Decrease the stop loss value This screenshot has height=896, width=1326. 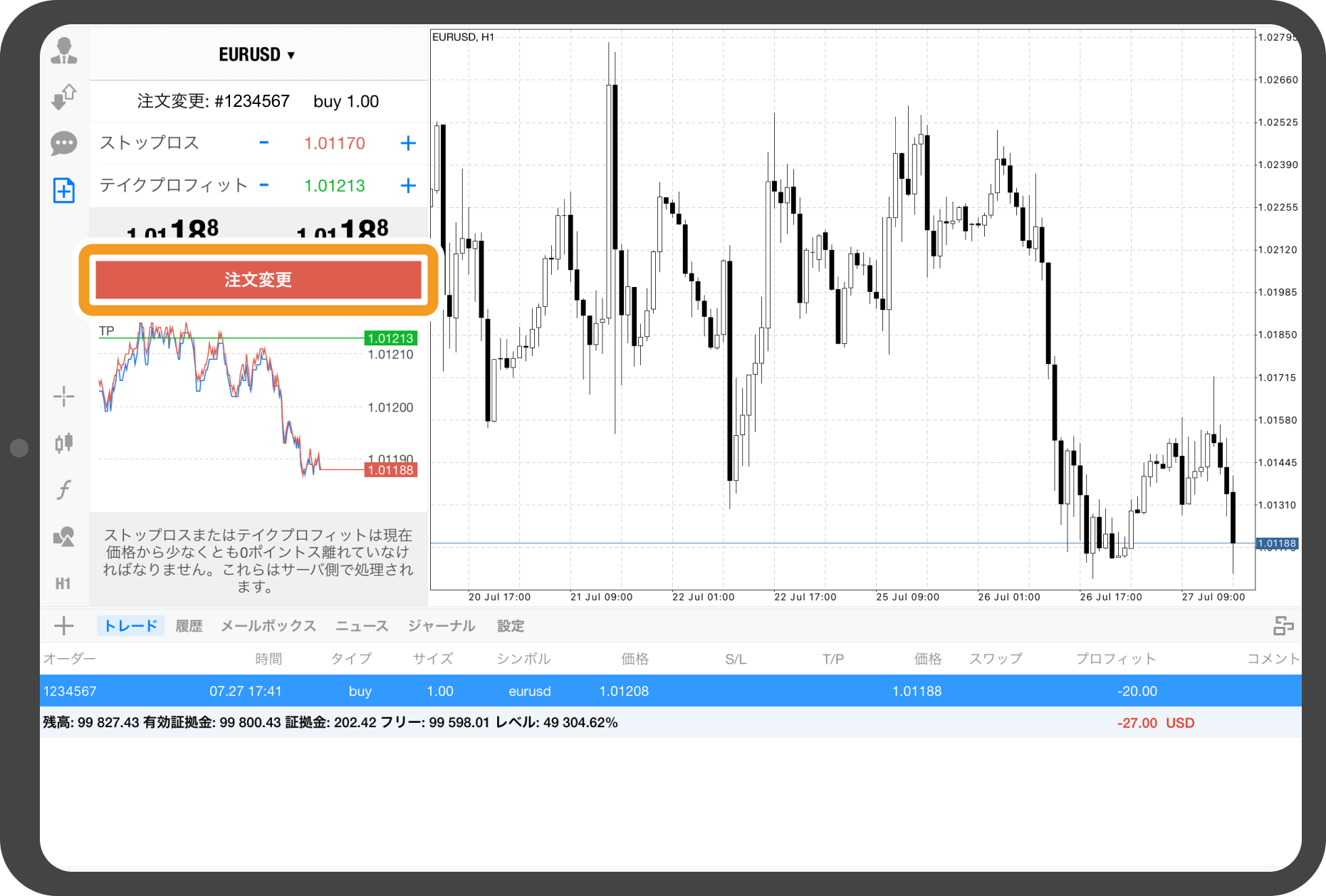pos(264,142)
